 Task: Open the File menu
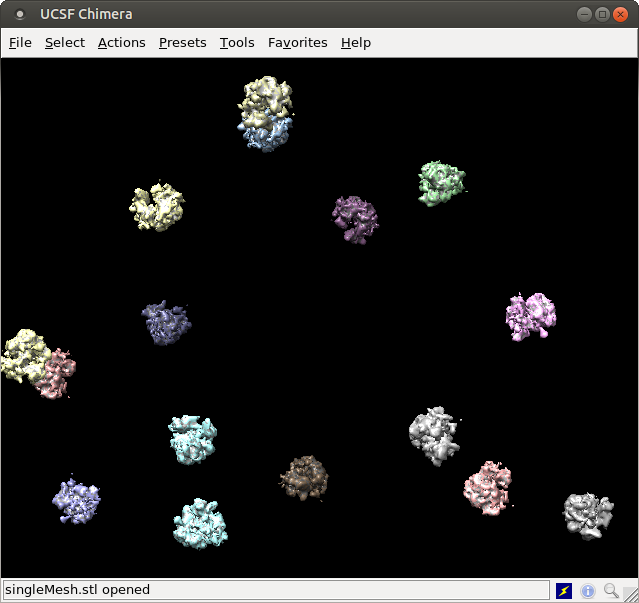point(20,42)
